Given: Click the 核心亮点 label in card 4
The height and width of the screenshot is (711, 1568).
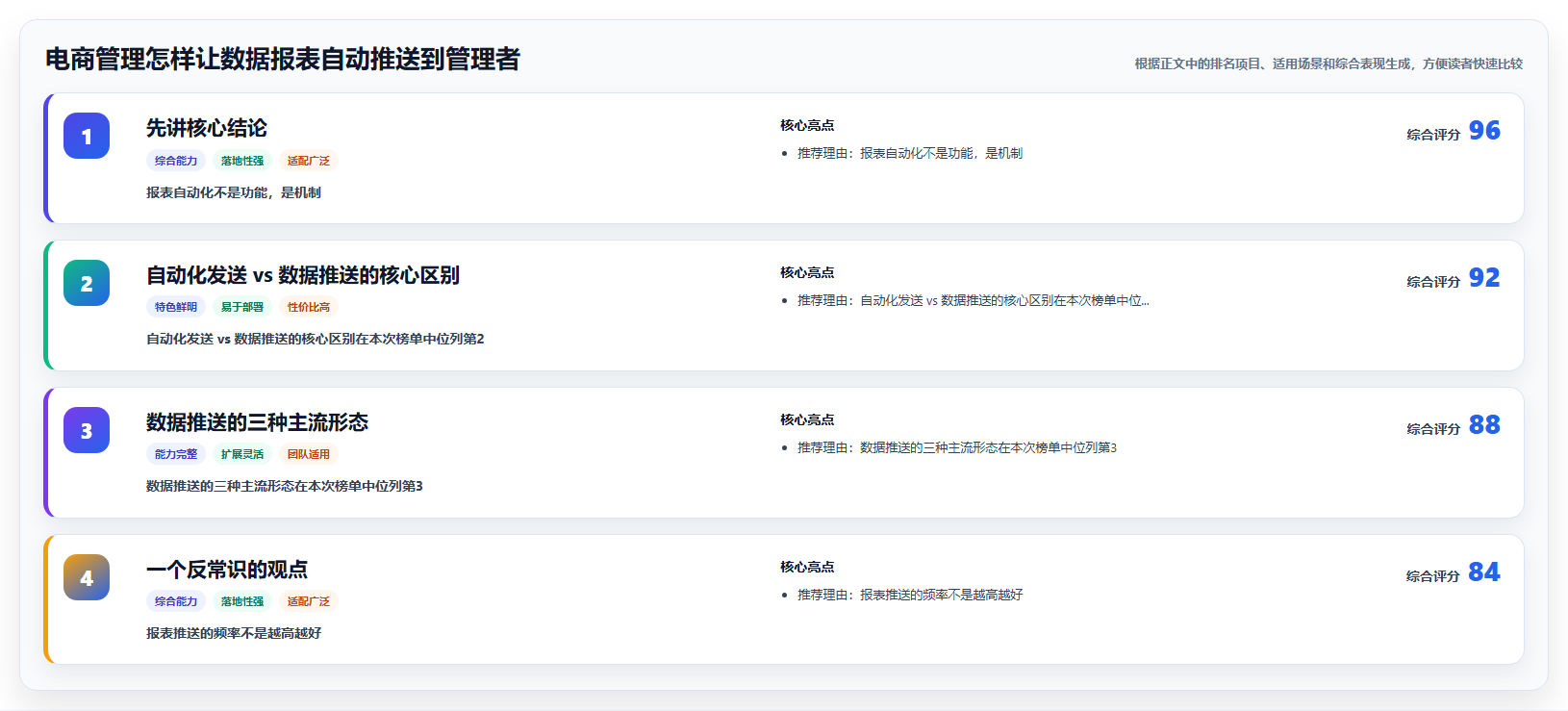Looking at the screenshot, I should [807, 567].
